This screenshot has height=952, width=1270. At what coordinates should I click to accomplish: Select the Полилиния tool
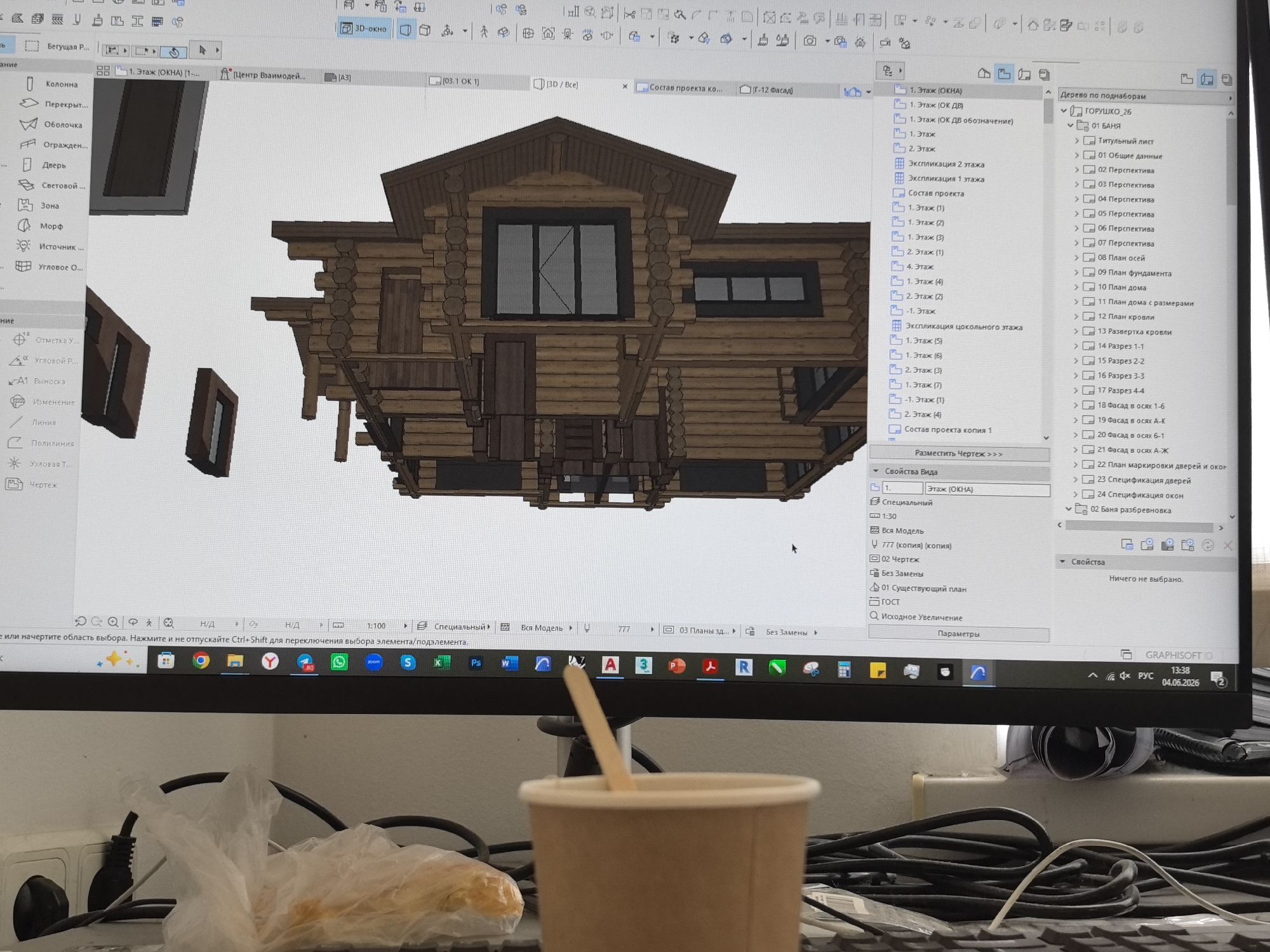(x=41, y=443)
